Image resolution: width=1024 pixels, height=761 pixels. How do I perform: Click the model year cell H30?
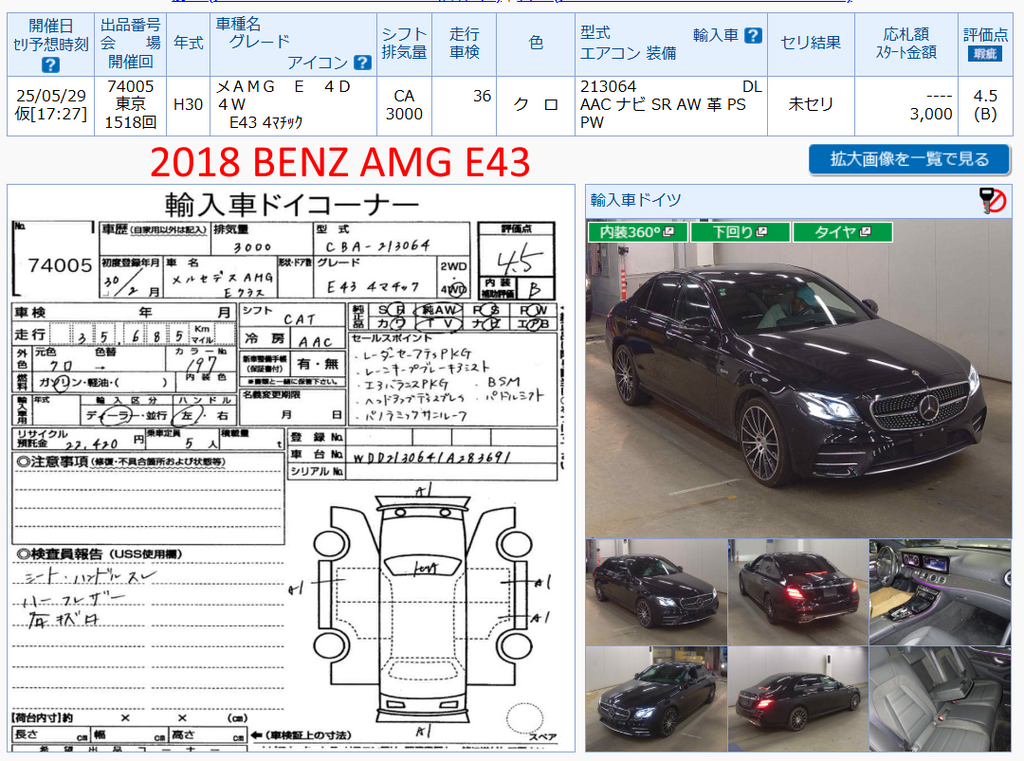coord(188,105)
